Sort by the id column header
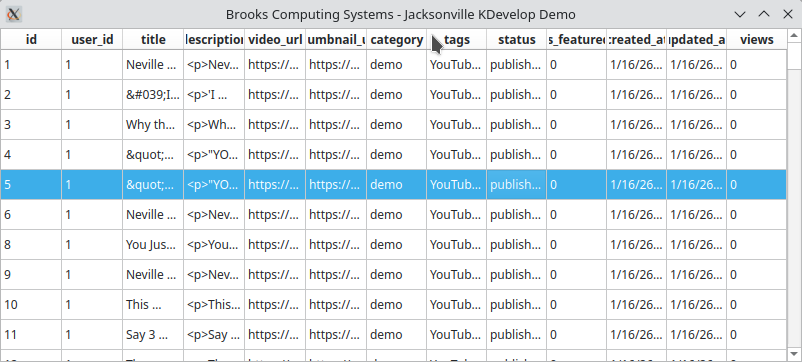 [31, 39]
